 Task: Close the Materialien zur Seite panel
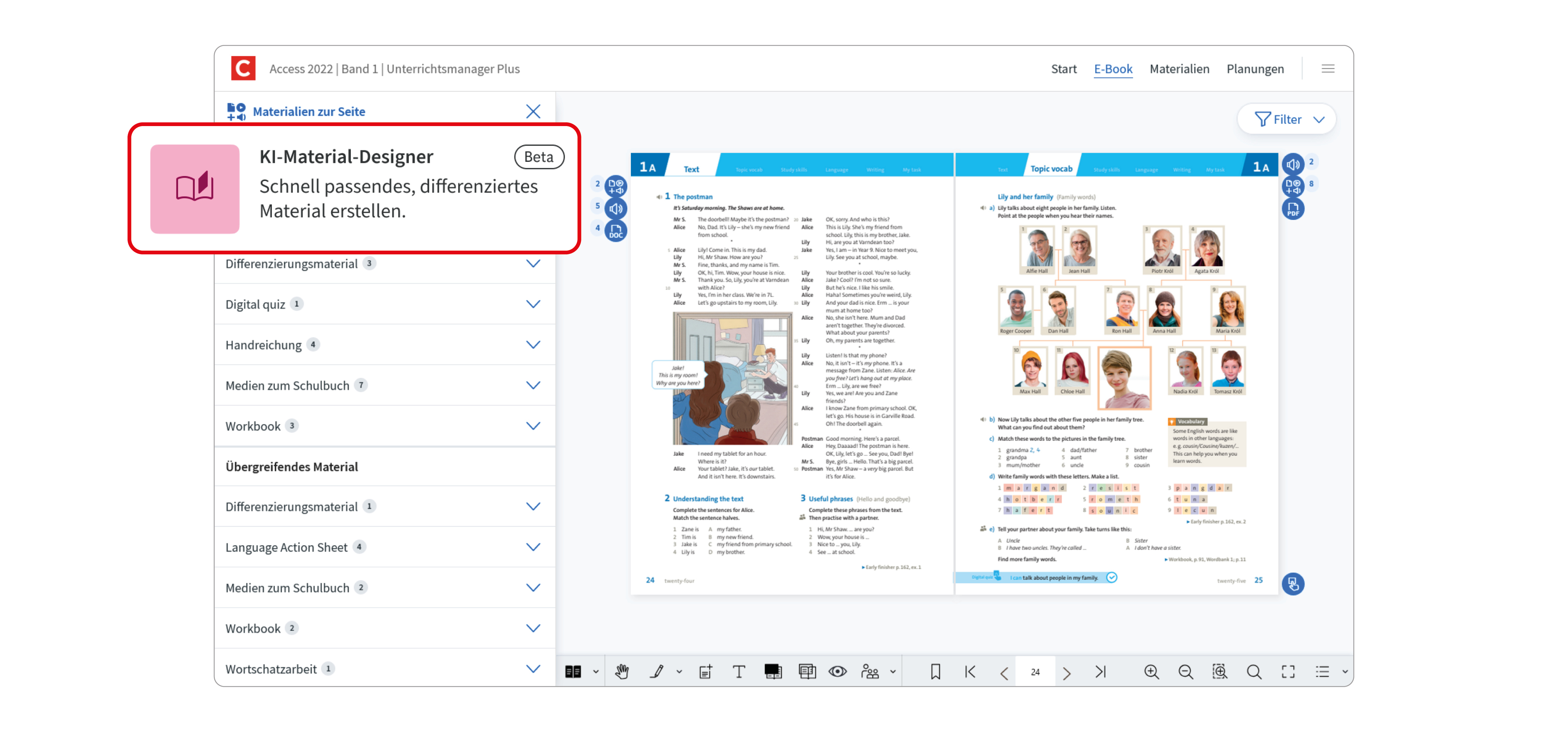tap(533, 112)
